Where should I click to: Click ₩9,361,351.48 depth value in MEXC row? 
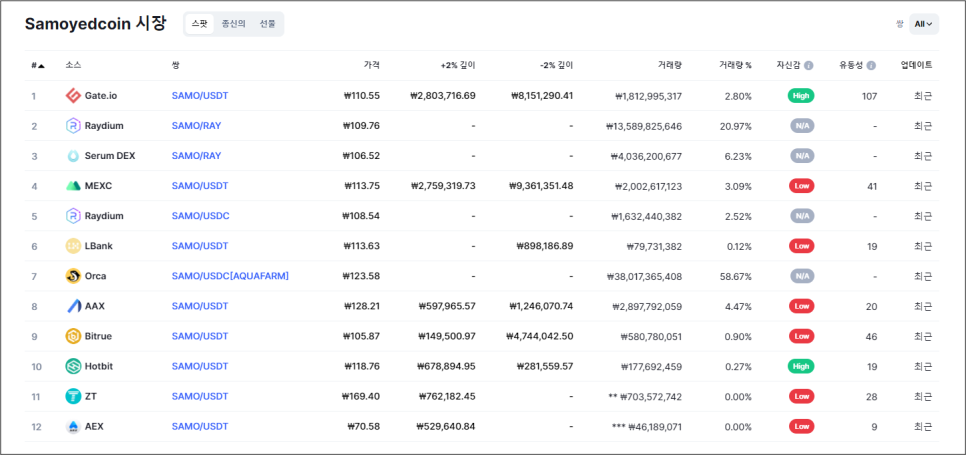(541, 186)
